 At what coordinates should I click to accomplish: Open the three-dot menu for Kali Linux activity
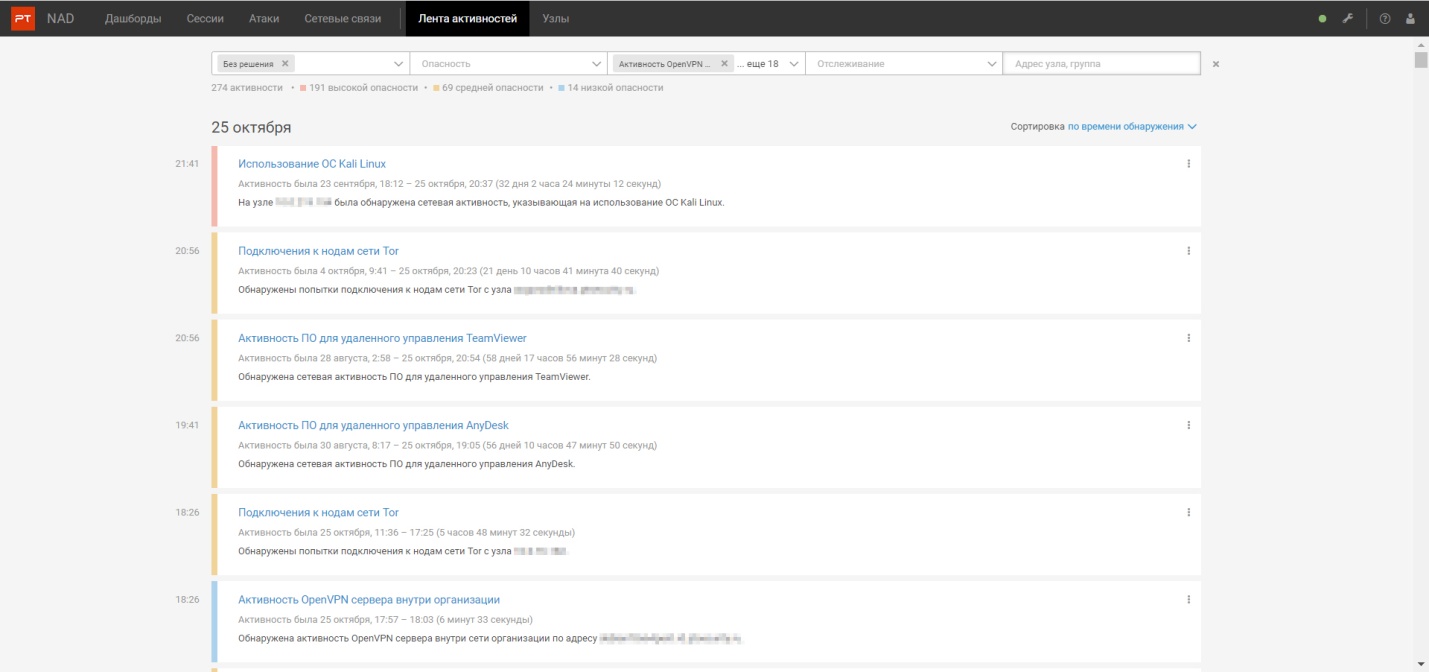click(x=1188, y=164)
